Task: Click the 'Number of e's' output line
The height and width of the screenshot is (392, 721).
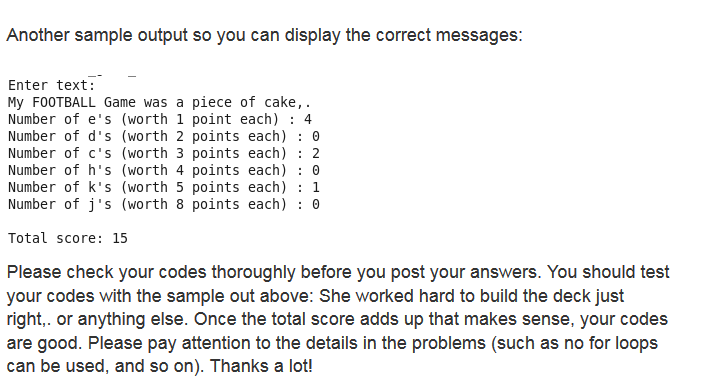Action: point(160,119)
